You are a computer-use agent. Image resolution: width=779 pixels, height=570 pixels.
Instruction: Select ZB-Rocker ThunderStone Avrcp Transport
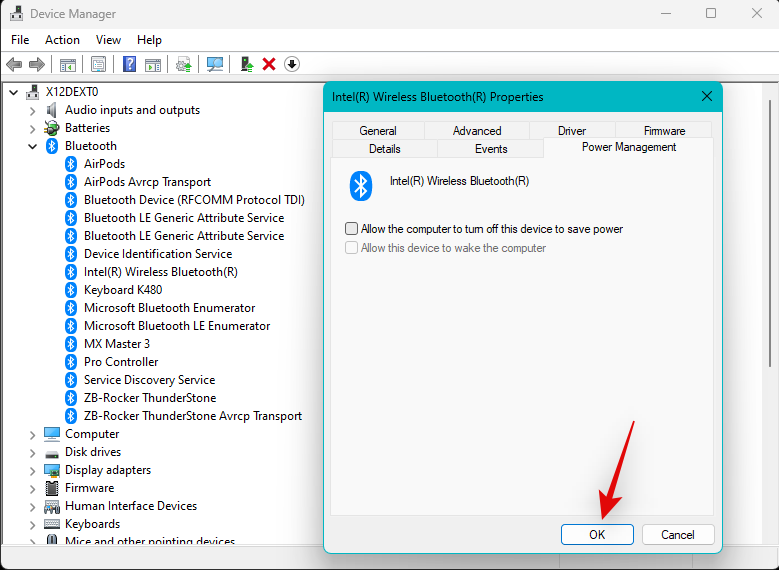point(193,416)
